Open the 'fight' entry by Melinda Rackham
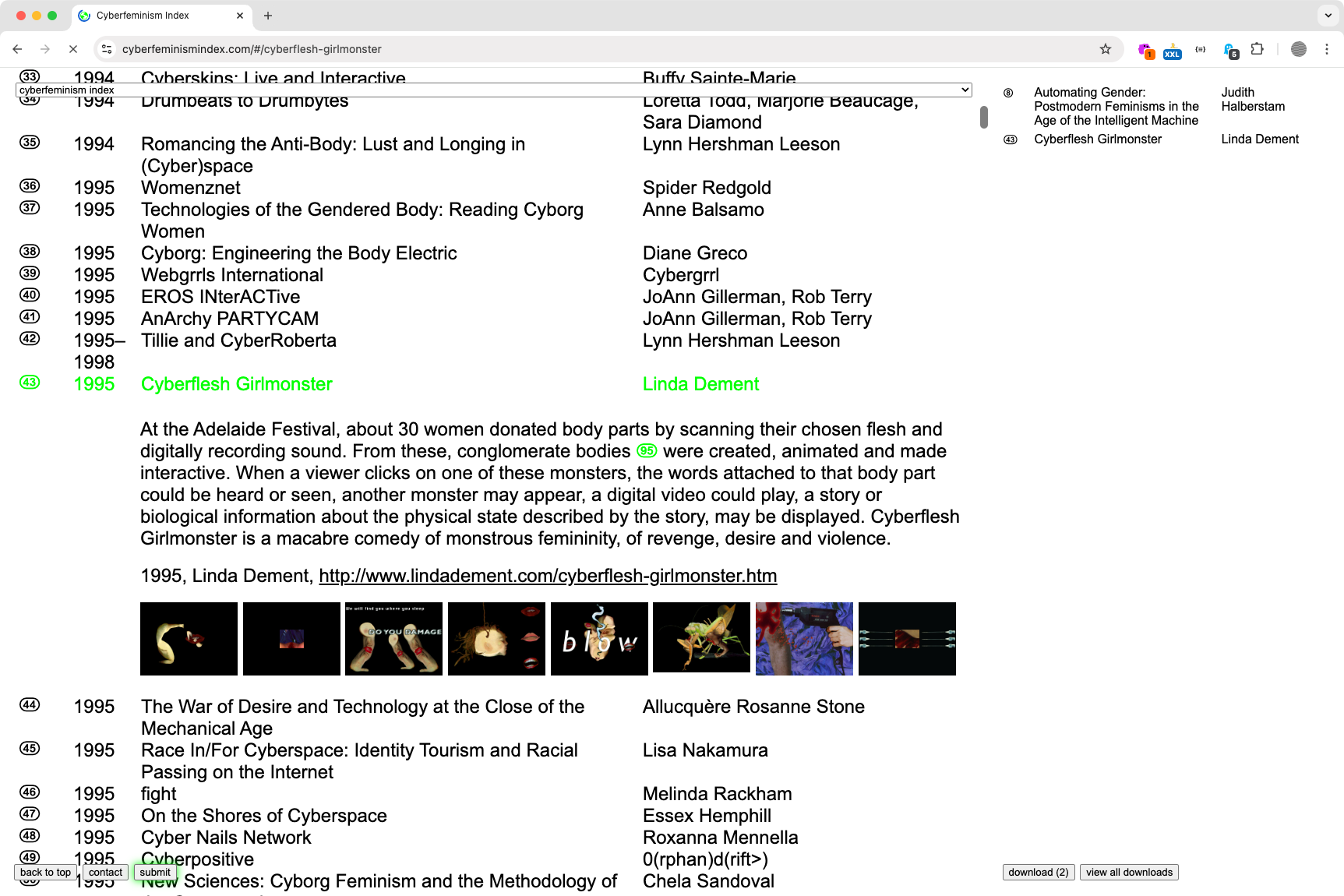The width and height of the screenshot is (1344, 896). pos(159,794)
